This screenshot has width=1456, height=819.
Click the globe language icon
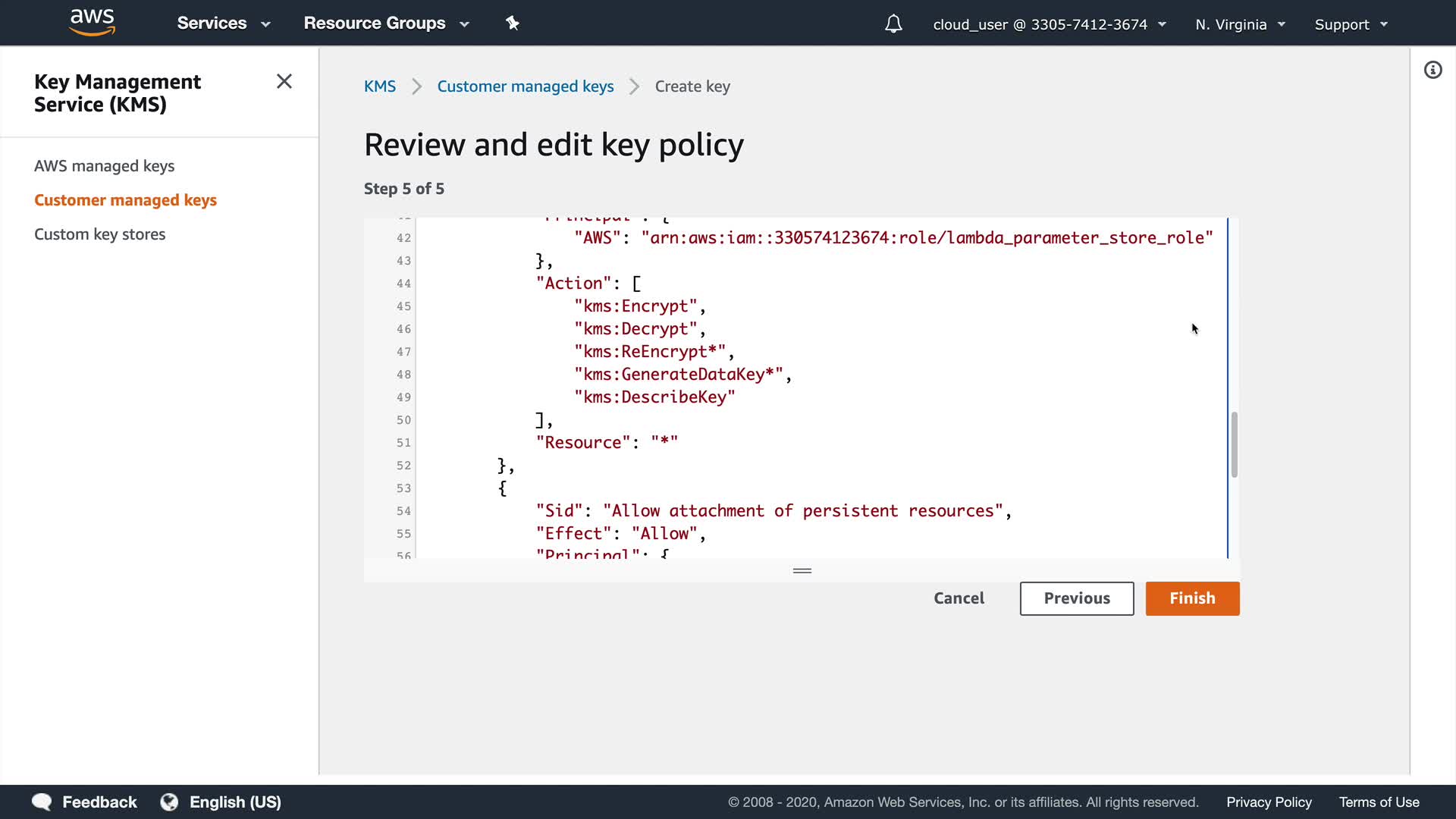click(169, 802)
